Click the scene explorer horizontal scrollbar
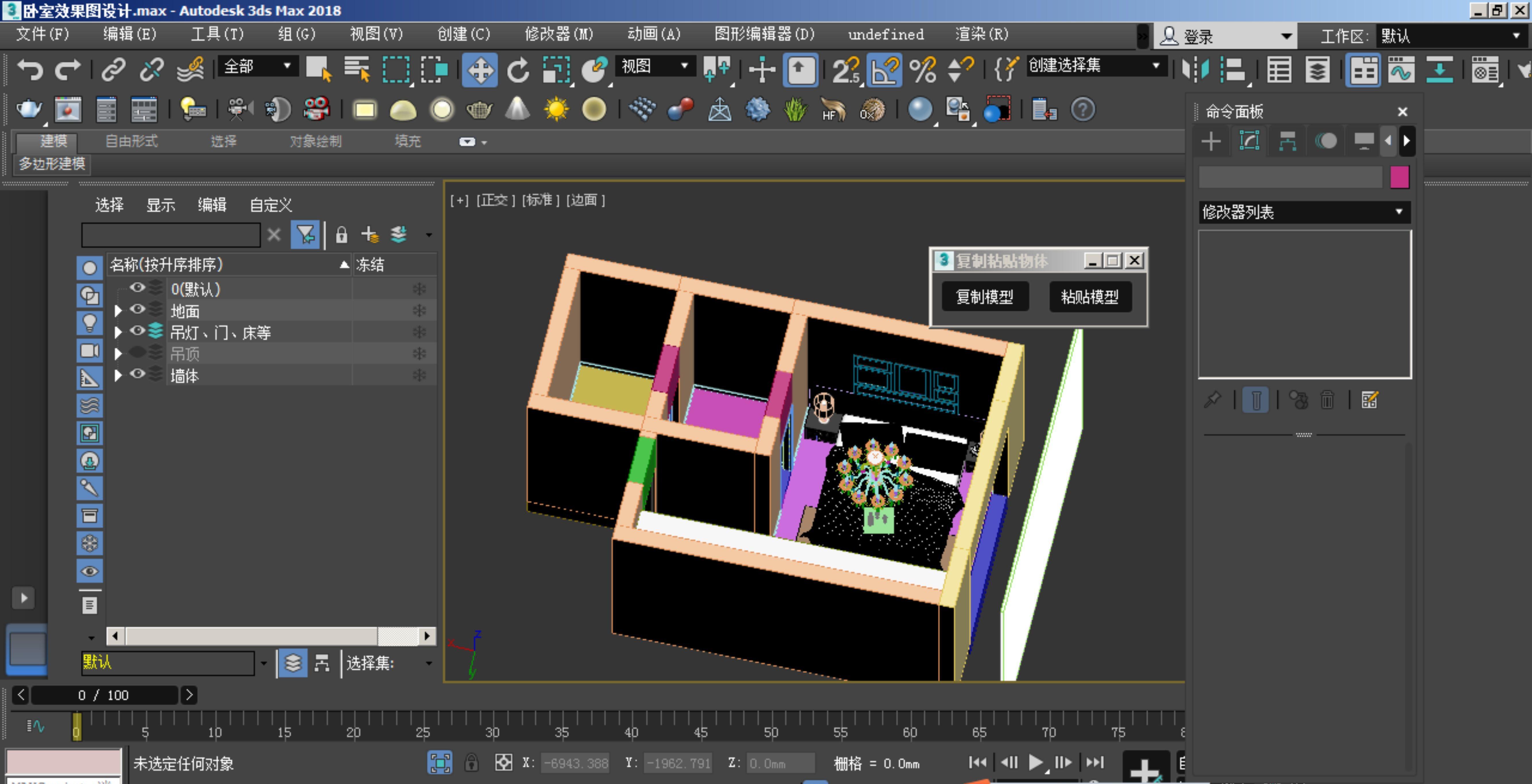 (x=271, y=636)
